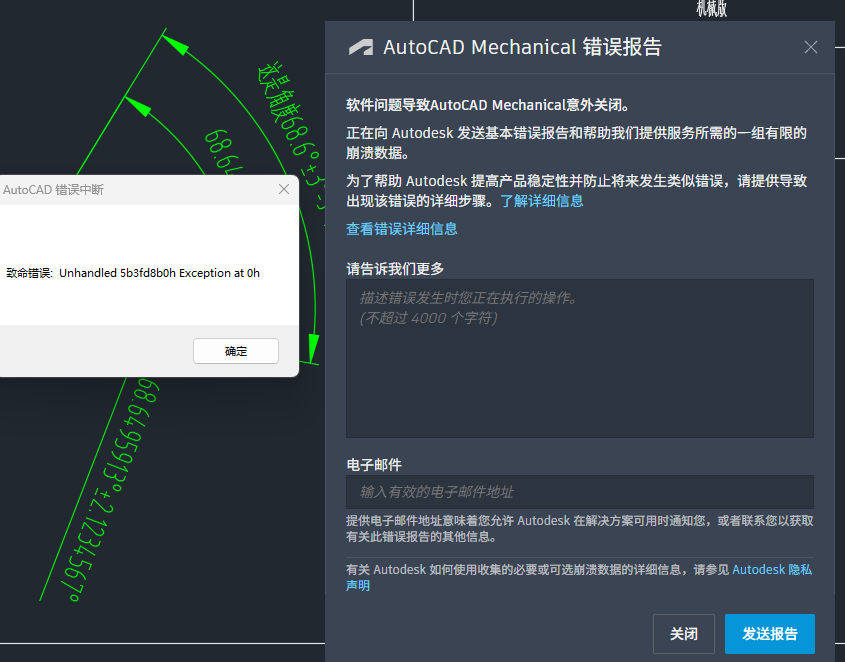Focus the 请告诉我们更多 description text area
The image size is (845, 662).
(x=580, y=358)
